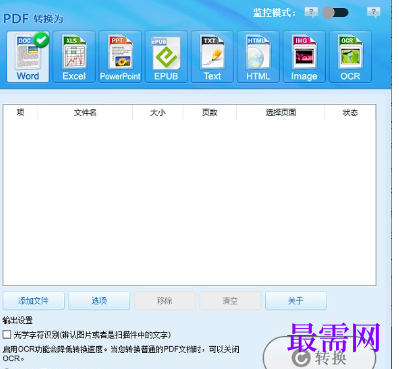Click the 清空 button

[230, 301]
